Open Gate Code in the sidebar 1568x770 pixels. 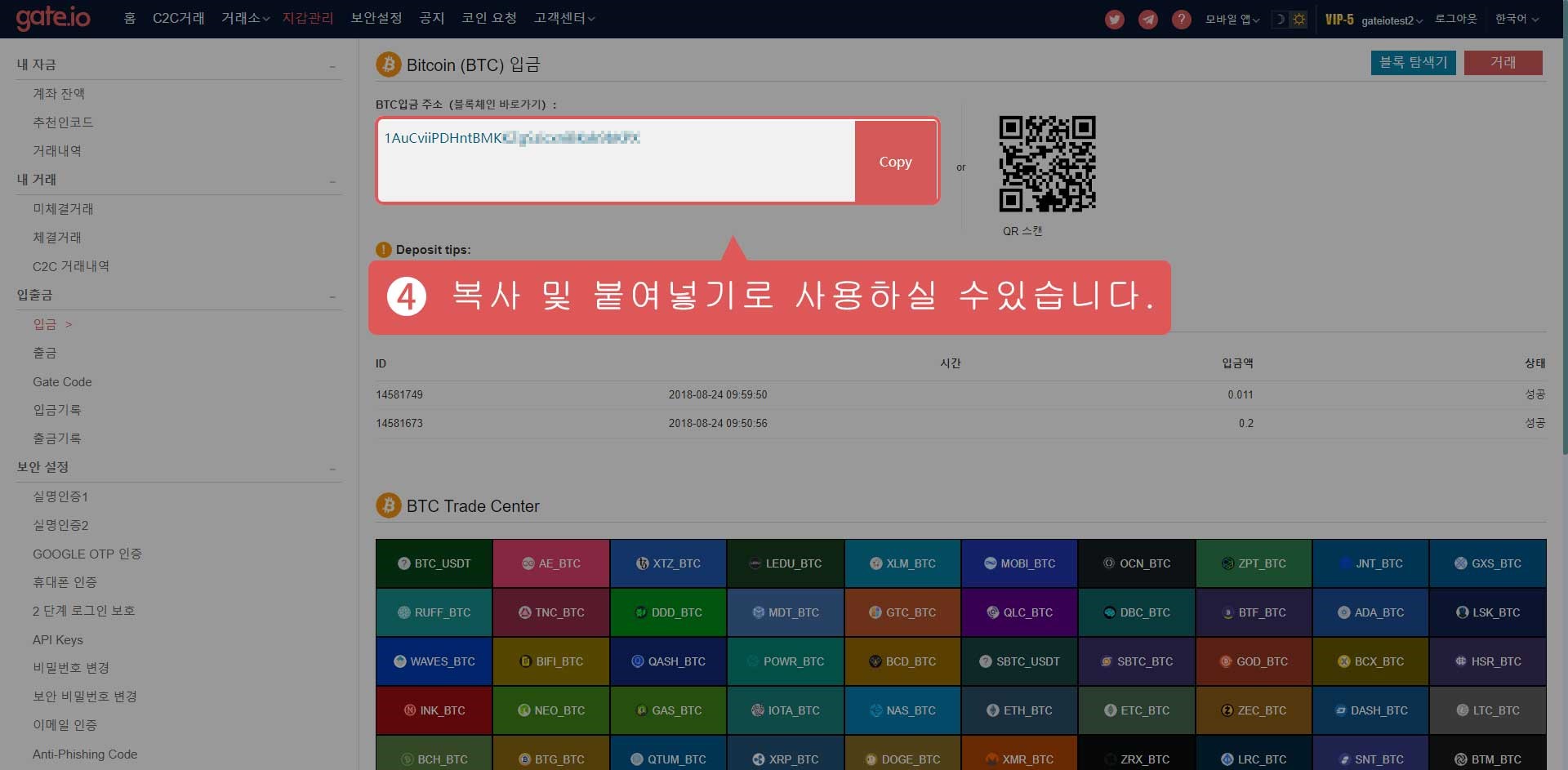(62, 382)
